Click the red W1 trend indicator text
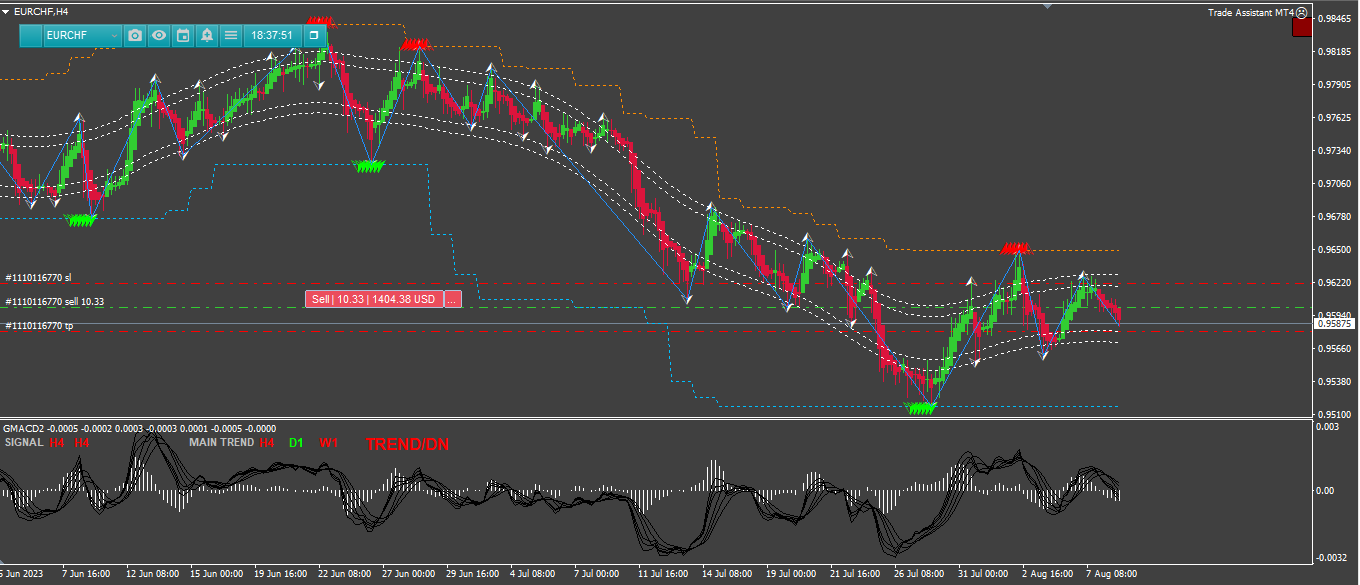 (329, 442)
